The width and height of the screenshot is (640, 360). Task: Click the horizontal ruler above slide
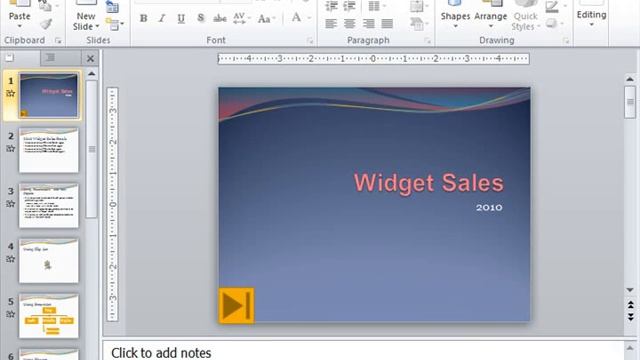coord(373,59)
